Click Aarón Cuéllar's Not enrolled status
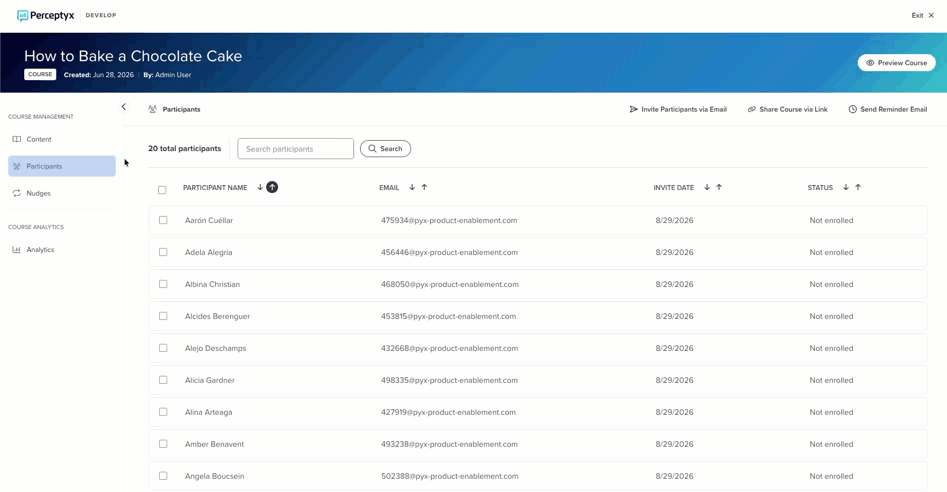This screenshot has height=492, width=947. point(831,220)
